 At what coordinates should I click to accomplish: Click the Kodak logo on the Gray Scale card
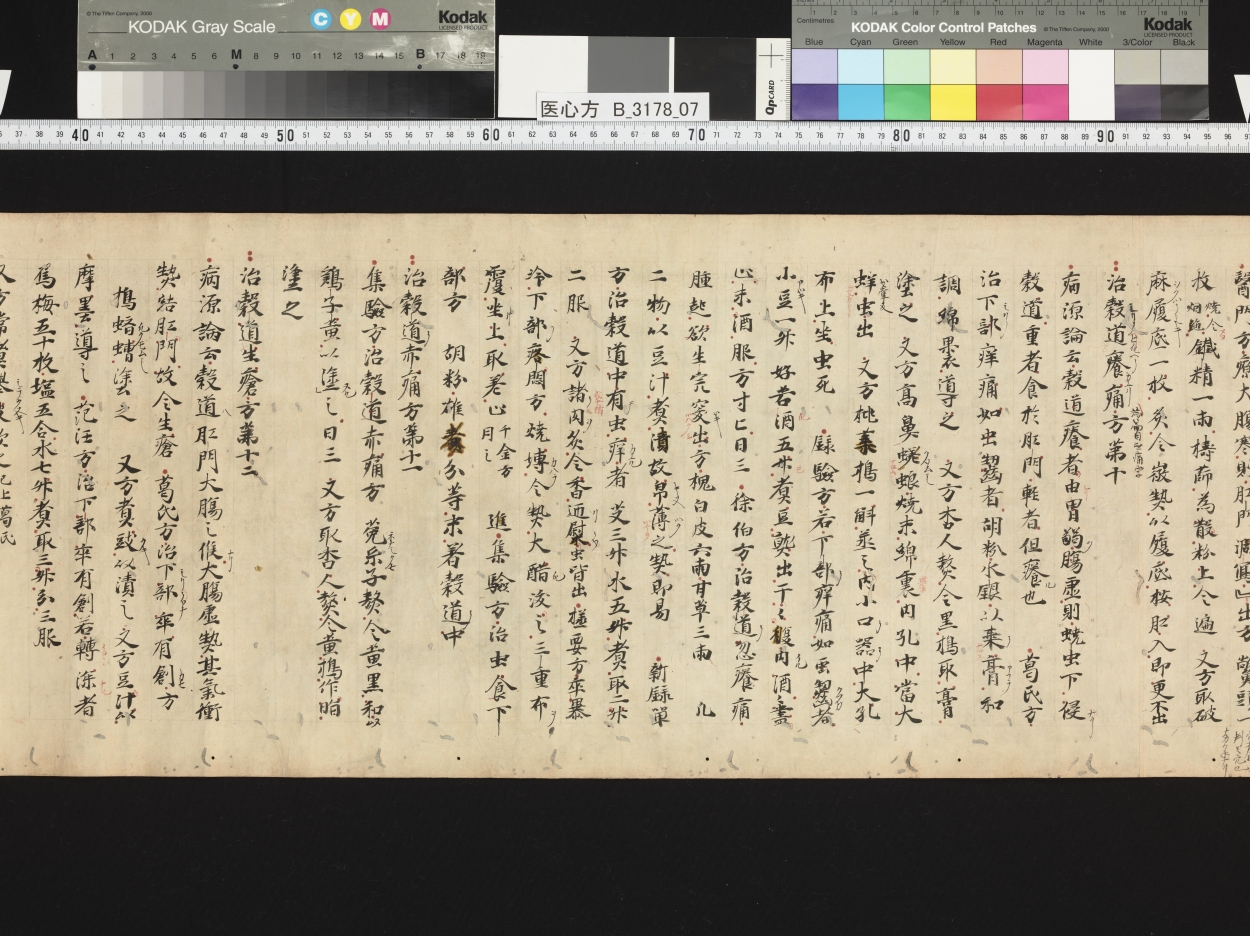click(463, 18)
